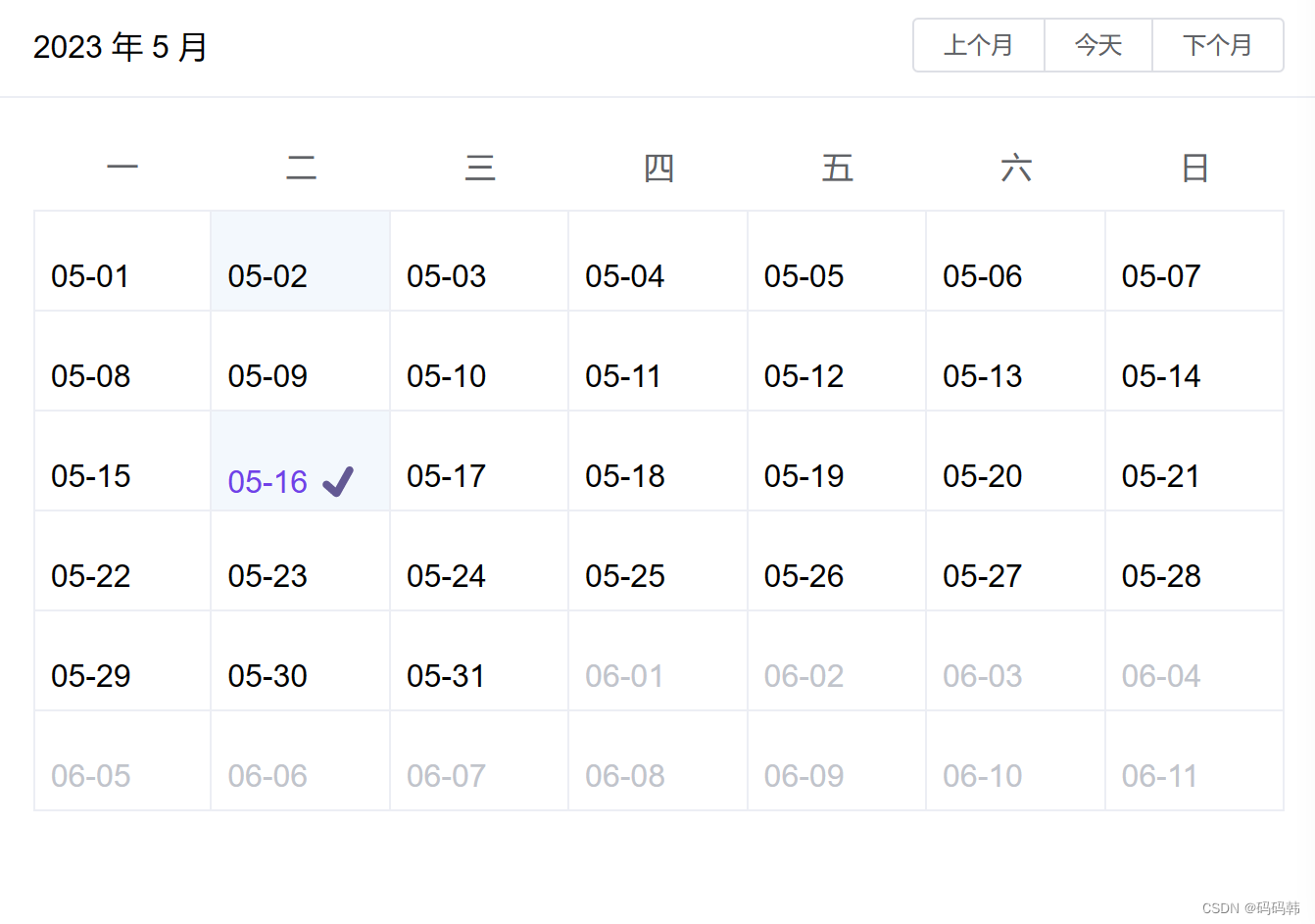The height and width of the screenshot is (924, 1315).
Task: Click date 05-25 under Thursday
Action: click(657, 561)
